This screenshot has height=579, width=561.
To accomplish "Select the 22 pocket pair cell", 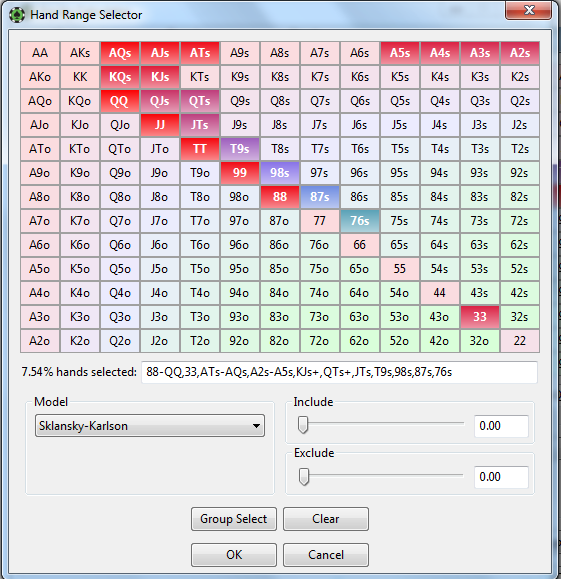I will tap(520, 341).
